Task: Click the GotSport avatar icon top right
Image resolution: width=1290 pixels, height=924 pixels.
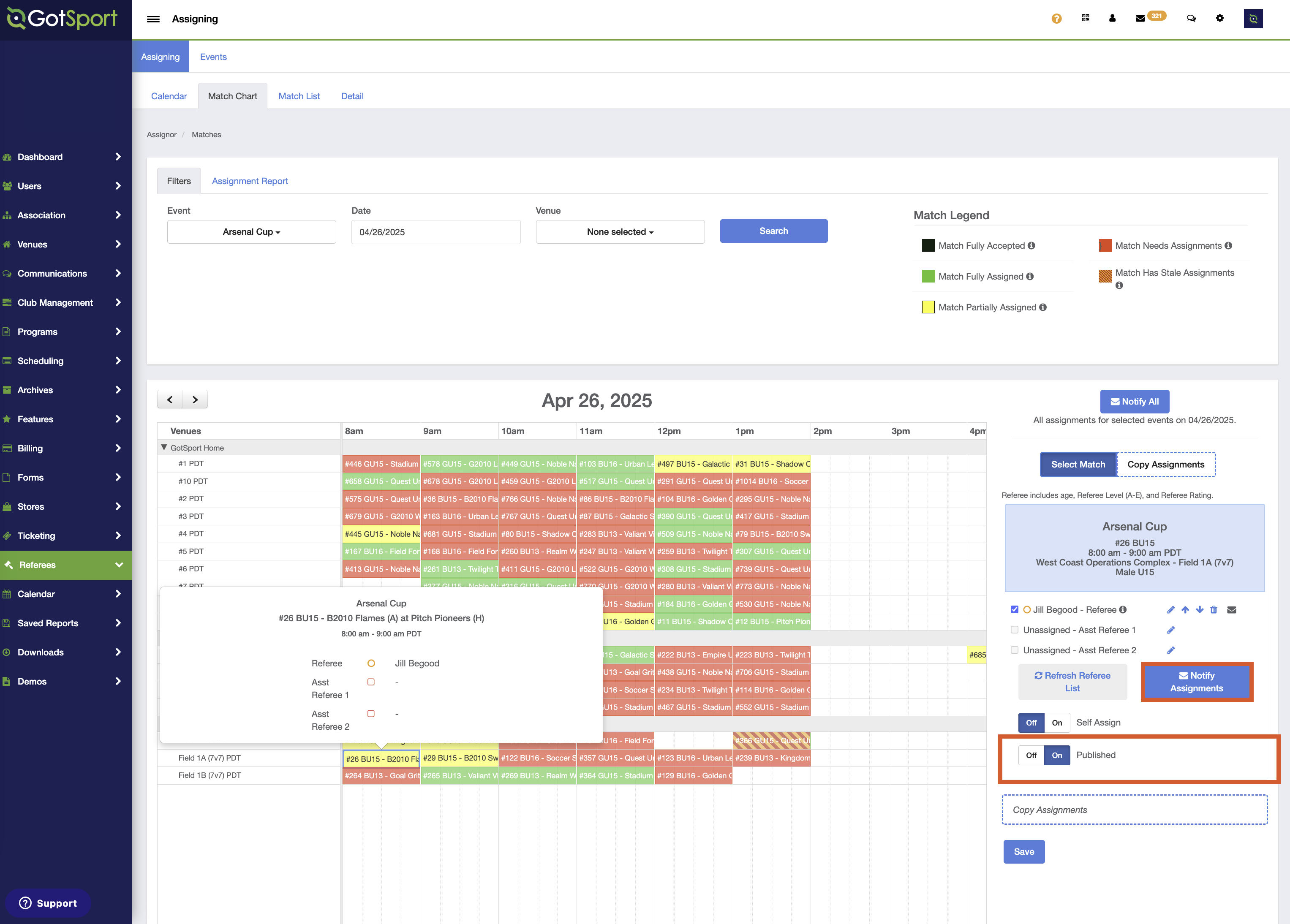Action: pos(1253,19)
